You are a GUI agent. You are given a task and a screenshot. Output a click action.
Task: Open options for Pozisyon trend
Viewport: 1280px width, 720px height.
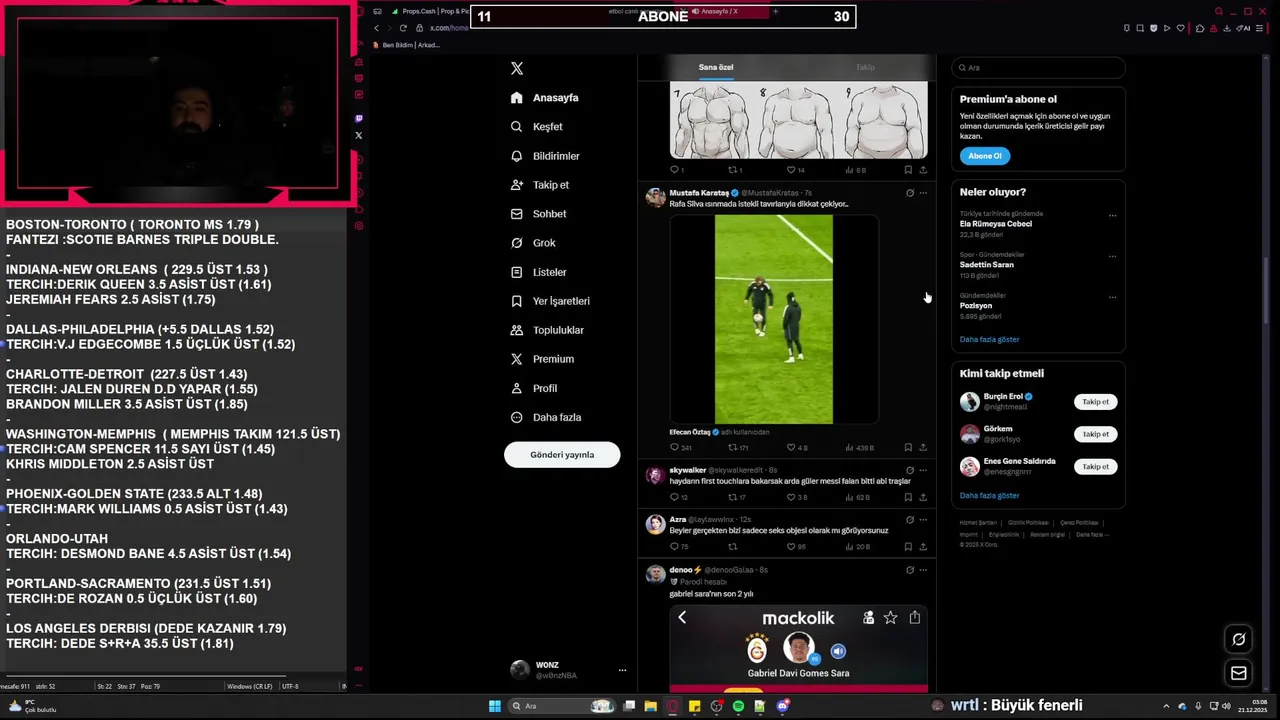[x=1112, y=297]
